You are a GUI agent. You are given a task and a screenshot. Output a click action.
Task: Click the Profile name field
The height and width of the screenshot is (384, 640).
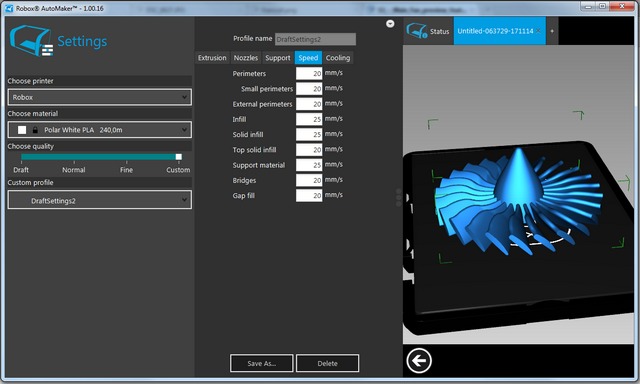pos(315,39)
